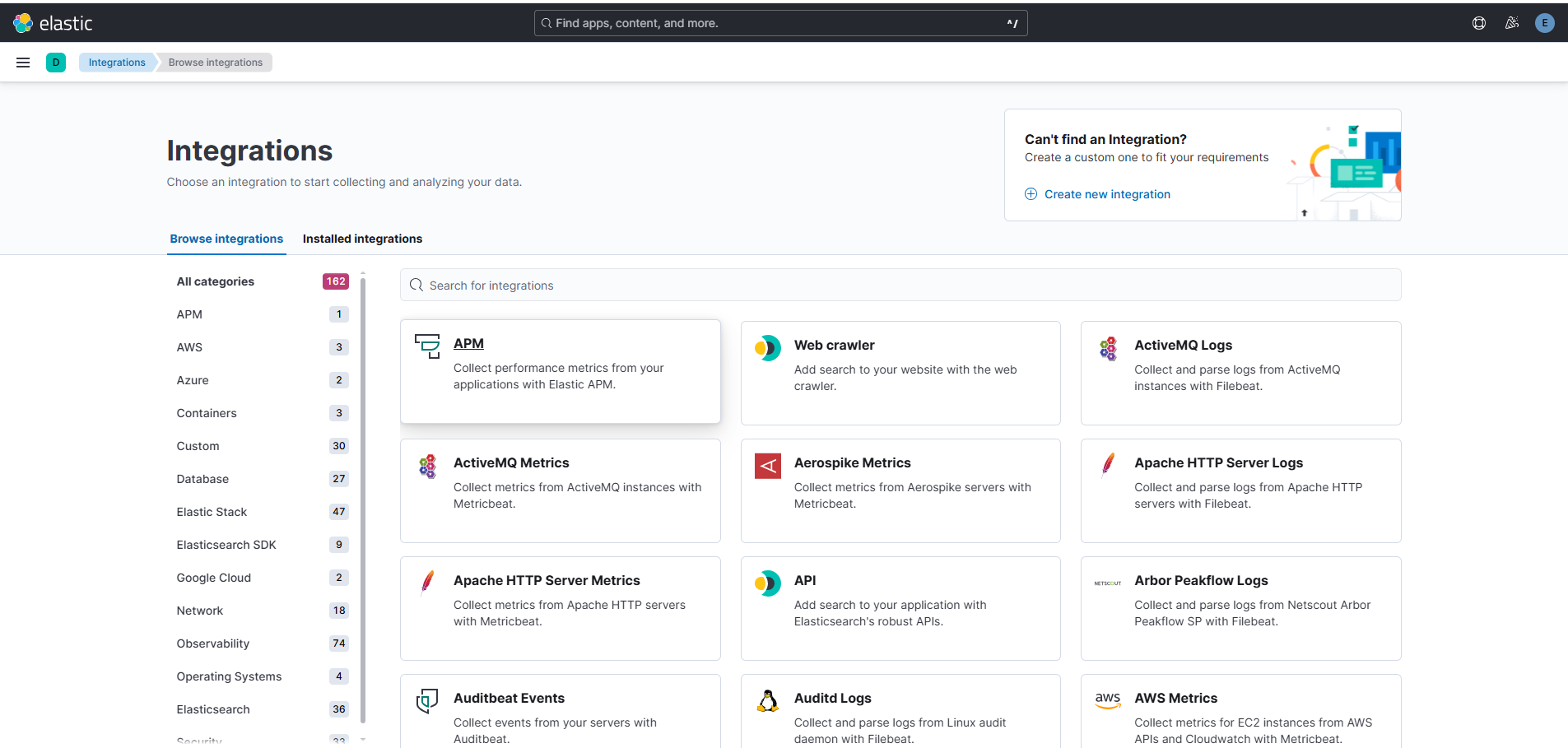This screenshot has width=1568, height=748.
Task: Click the category list scroll-down arrow
Action: pyautogui.click(x=363, y=739)
